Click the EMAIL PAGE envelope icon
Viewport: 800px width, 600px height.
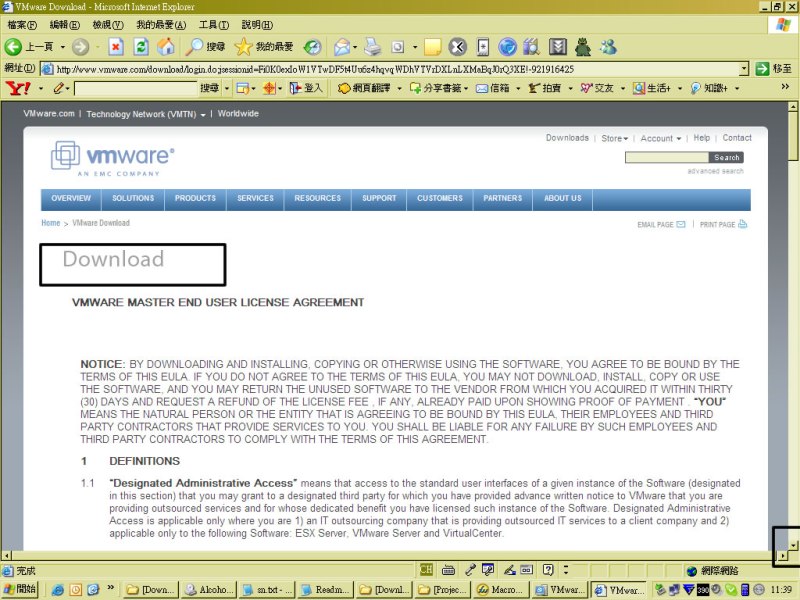(681, 224)
